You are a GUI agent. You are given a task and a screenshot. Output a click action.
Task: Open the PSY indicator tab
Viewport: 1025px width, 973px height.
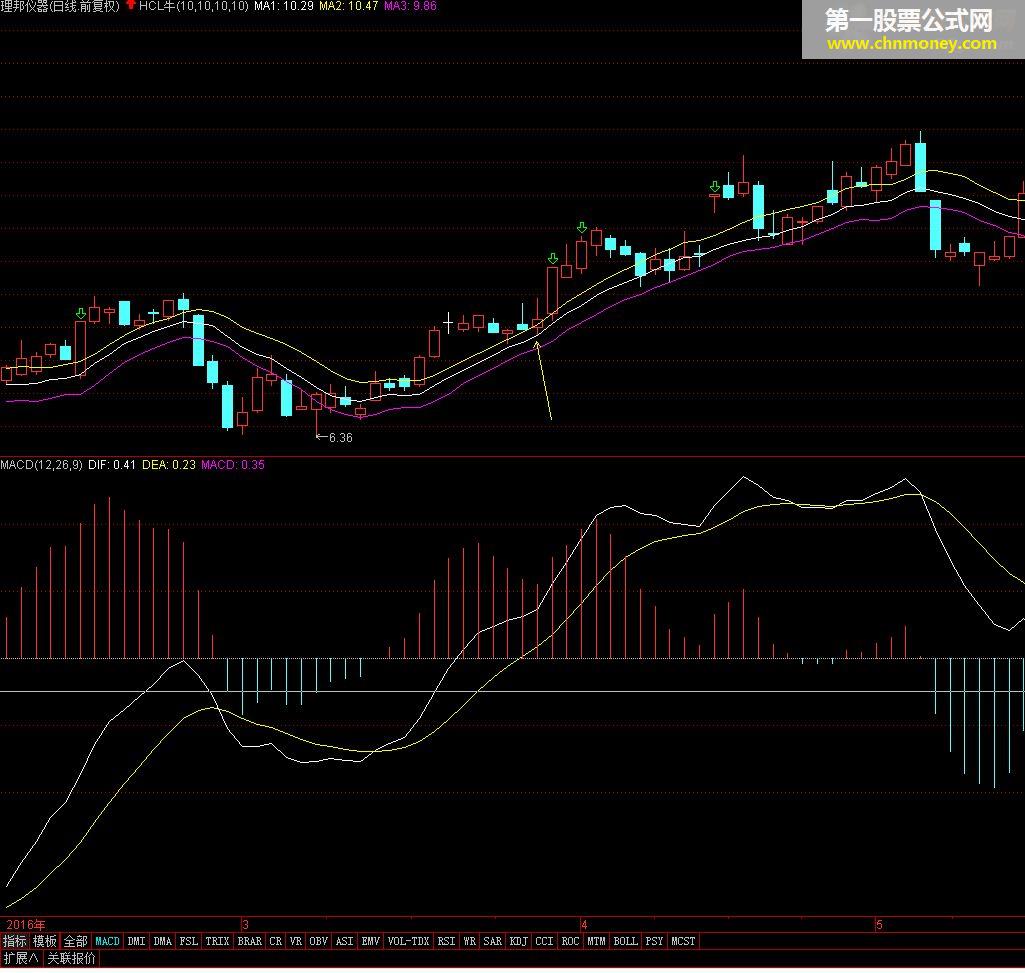pyautogui.click(x=654, y=941)
